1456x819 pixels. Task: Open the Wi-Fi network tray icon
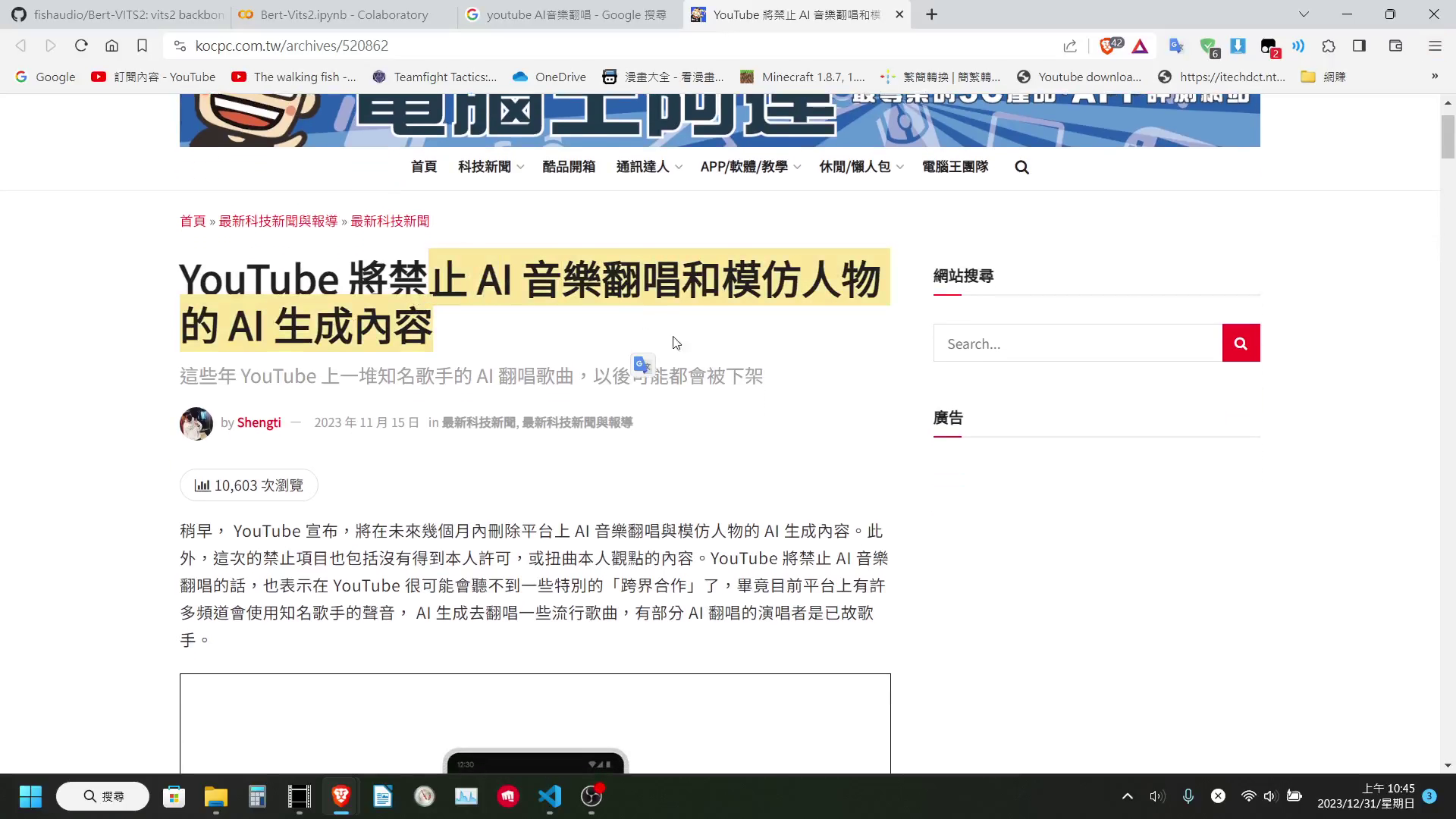pyautogui.click(x=1248, y=796)
